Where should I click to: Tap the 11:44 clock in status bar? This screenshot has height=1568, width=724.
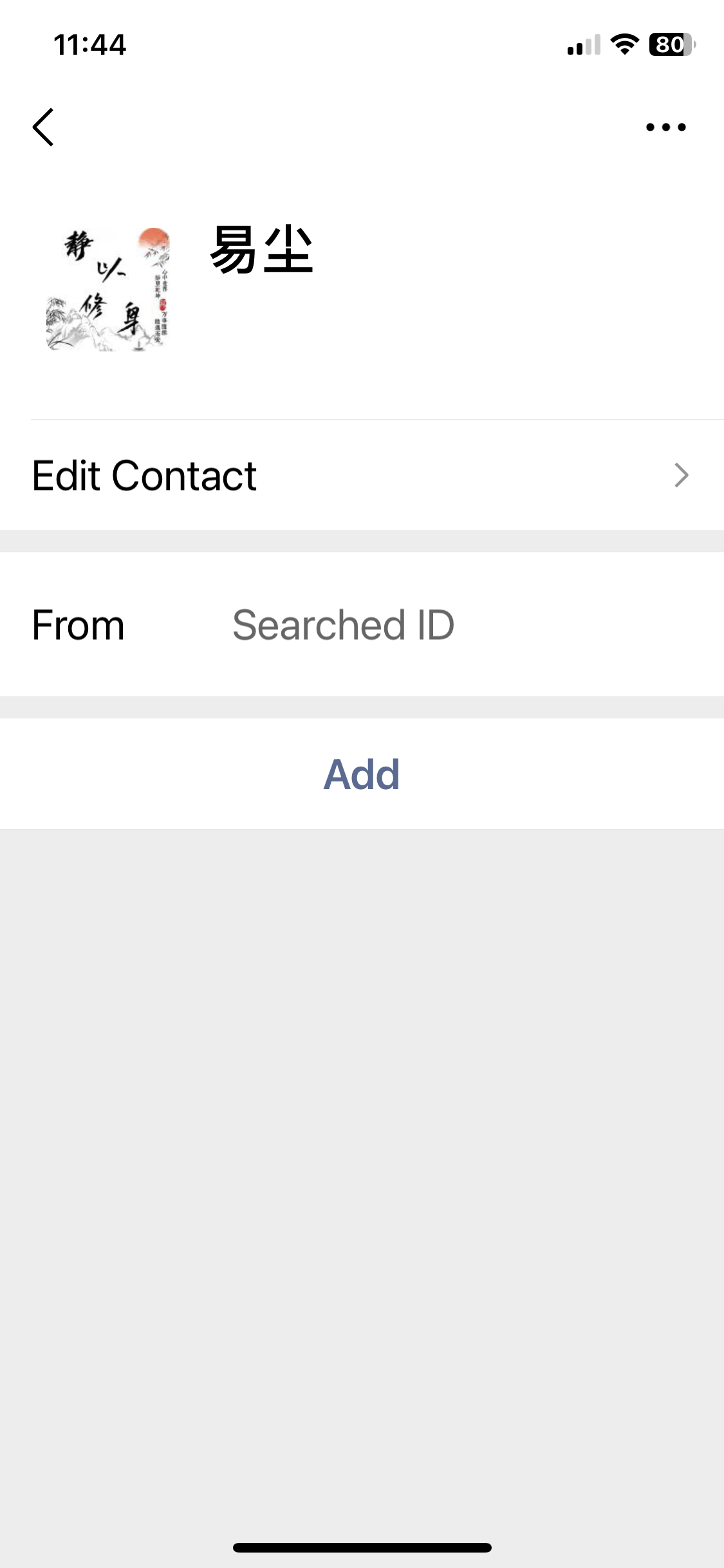click(89, 45)
